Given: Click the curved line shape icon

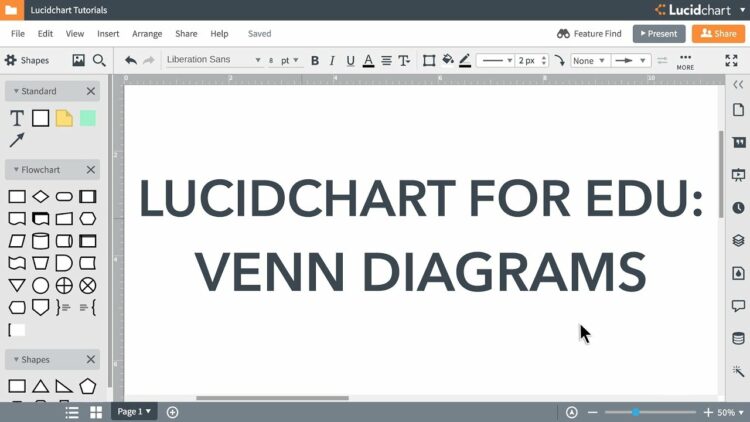Looking at the screenshot, I should coord(559,60).
